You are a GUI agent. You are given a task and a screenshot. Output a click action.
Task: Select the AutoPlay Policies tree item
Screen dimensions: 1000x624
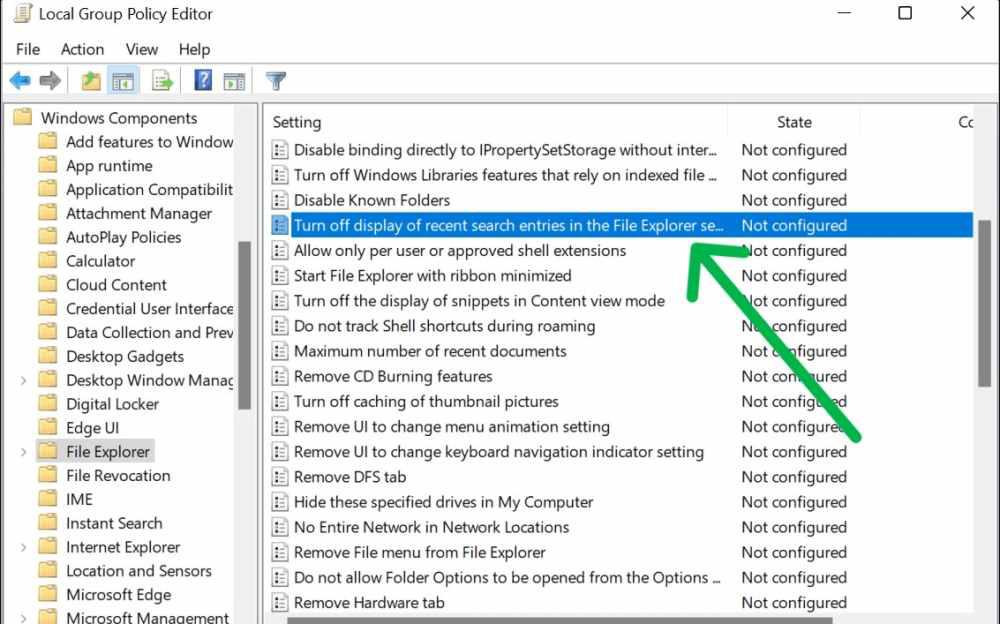(124, 237)
